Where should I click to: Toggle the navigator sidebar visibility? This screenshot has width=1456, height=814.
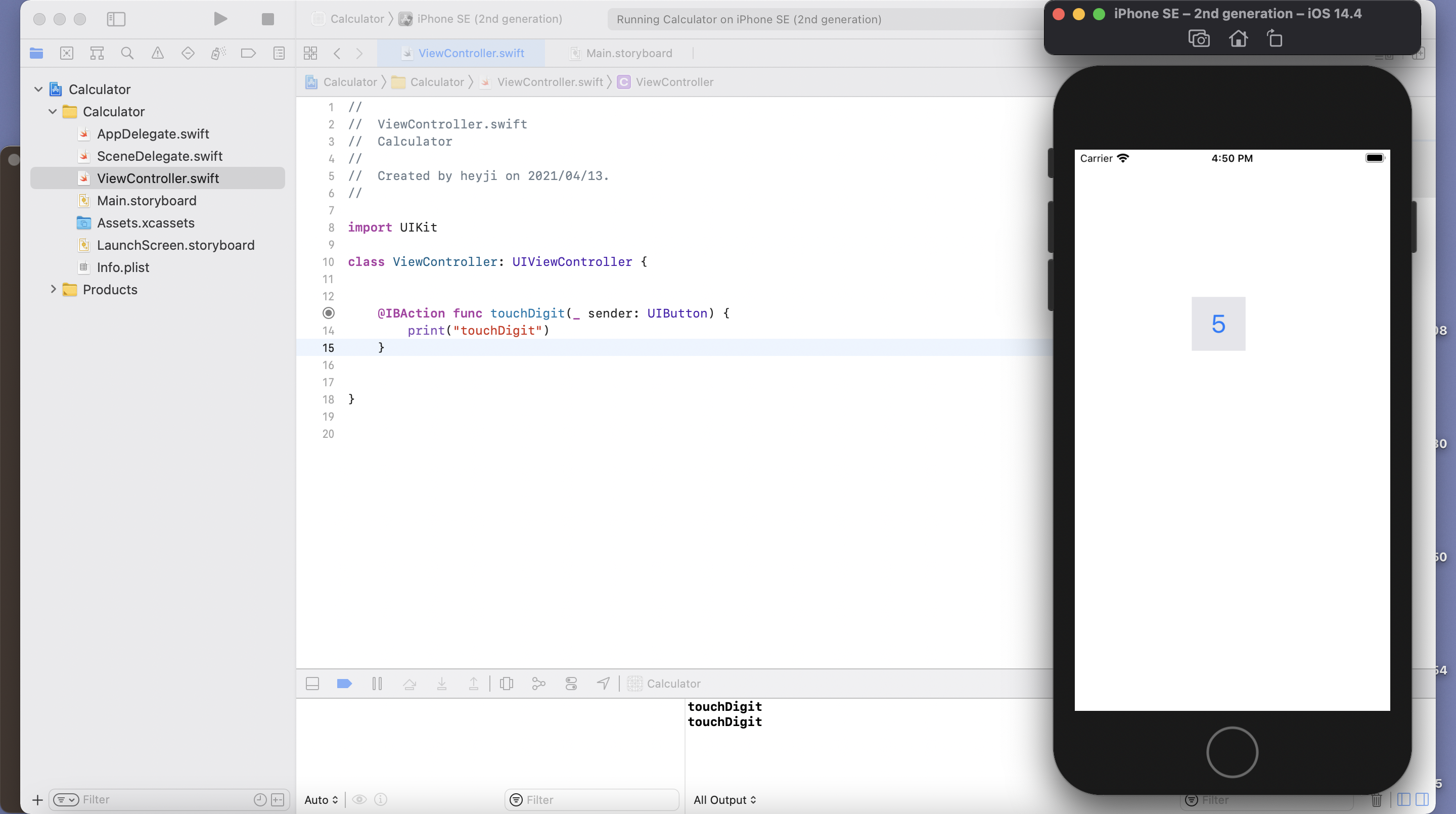(116, 19)
